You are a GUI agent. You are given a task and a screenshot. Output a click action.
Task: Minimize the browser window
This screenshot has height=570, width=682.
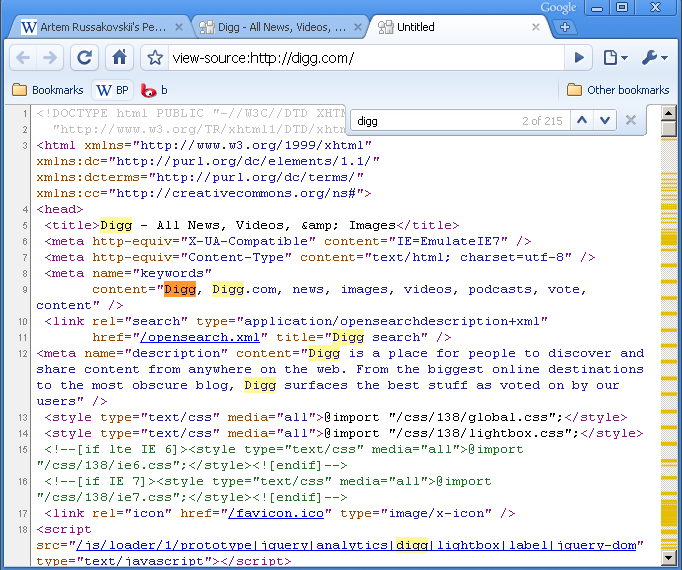tap(597, 7)
